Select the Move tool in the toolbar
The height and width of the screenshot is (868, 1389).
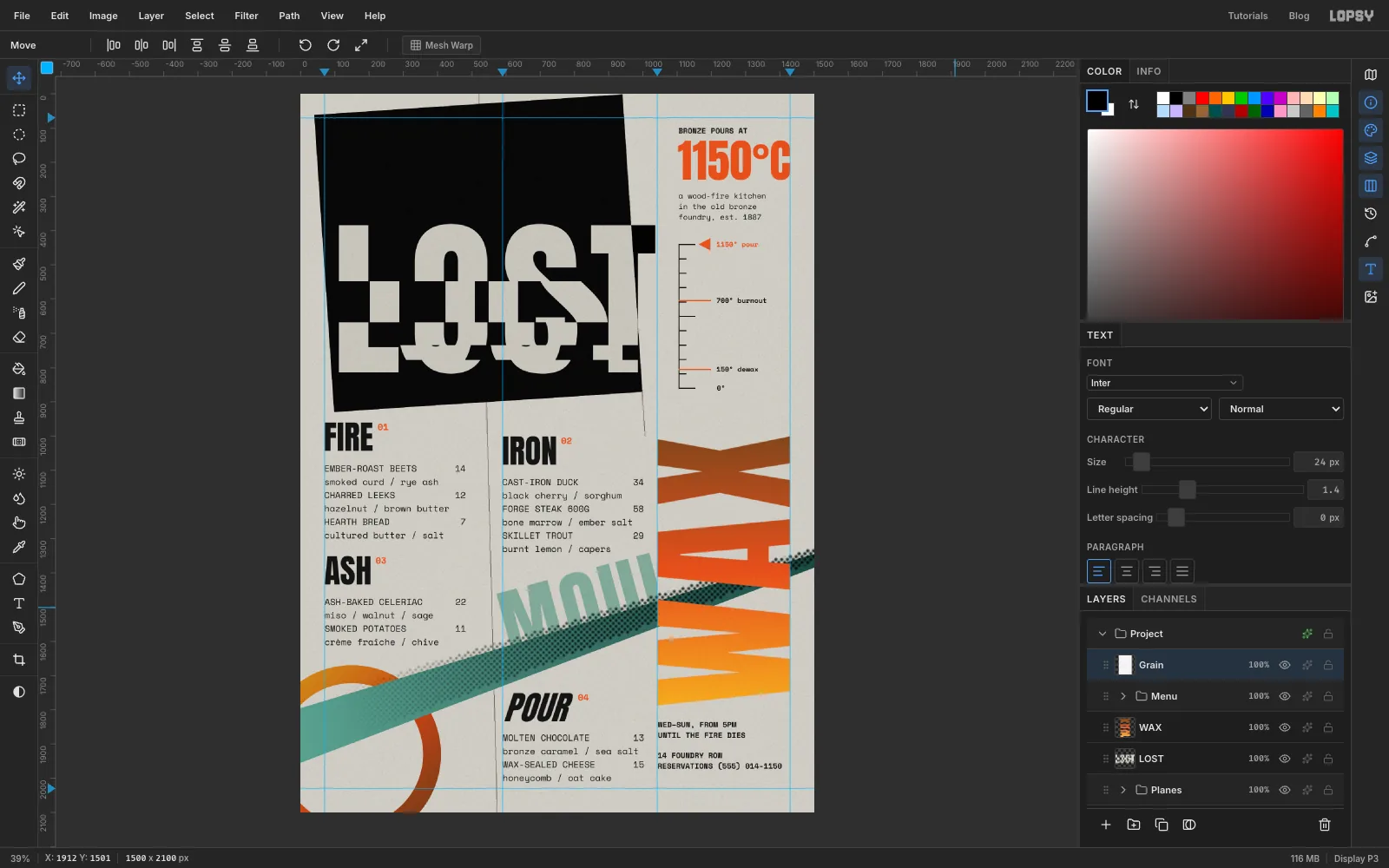pos(19,78)
